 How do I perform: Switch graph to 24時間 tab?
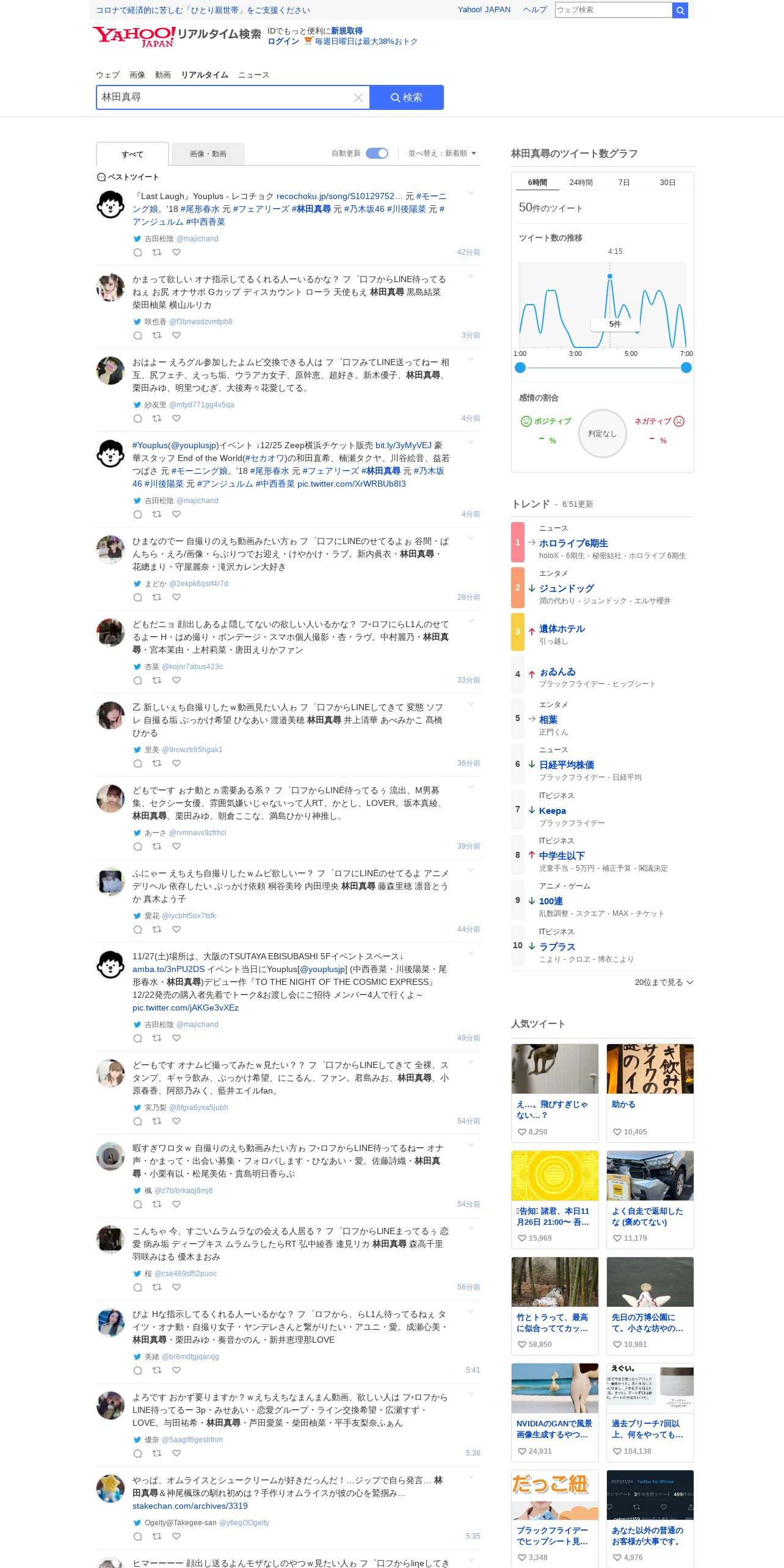pos(581,183)
